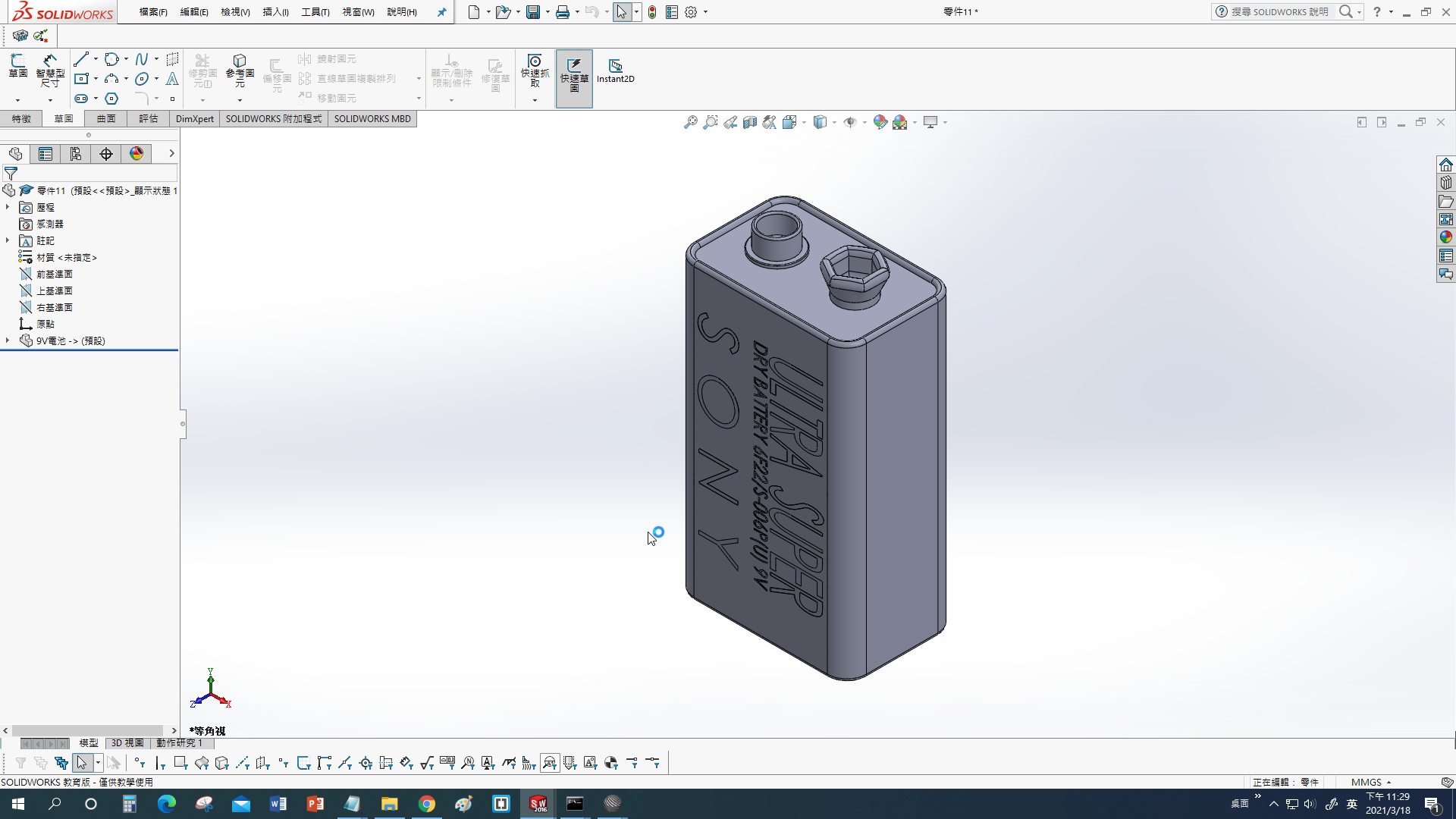Open SOLIDWORKS Resources home in task pane
Image resolution: width=1456 pixels, height=819 pixels.
coord(1446,165)
